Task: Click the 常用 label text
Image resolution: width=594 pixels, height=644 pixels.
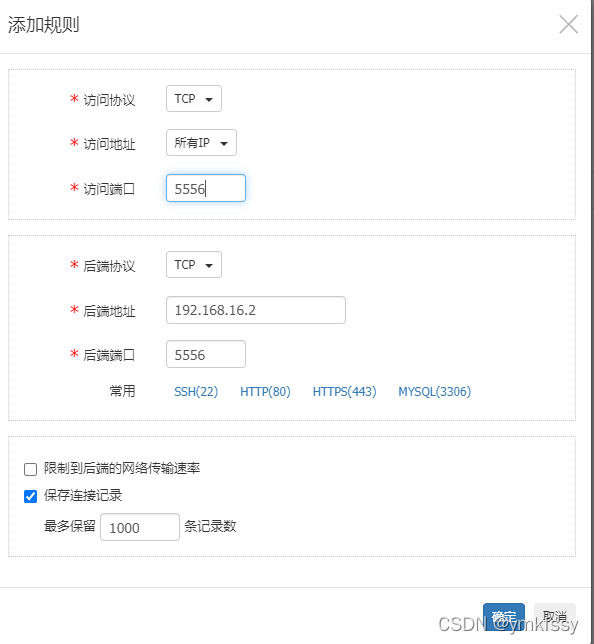Action: [122, 391]
